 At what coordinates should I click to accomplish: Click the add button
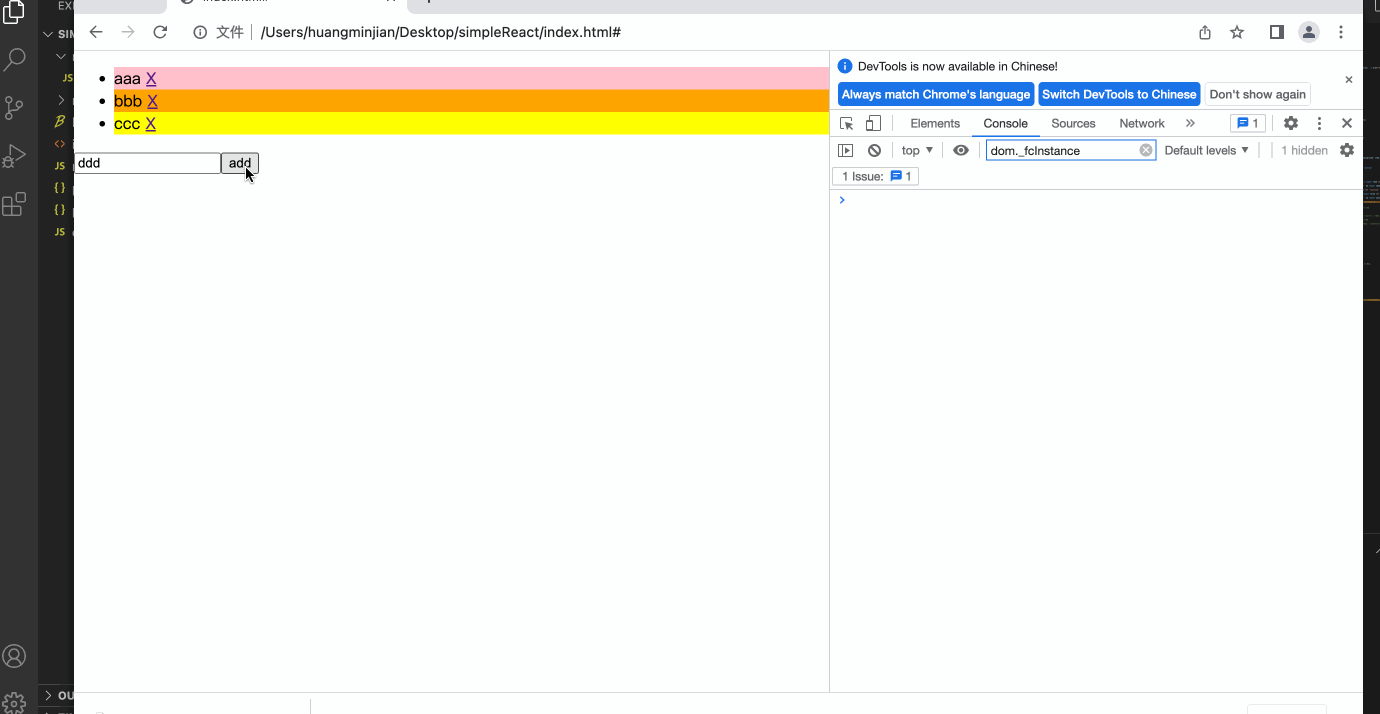[x=240, y=163]
